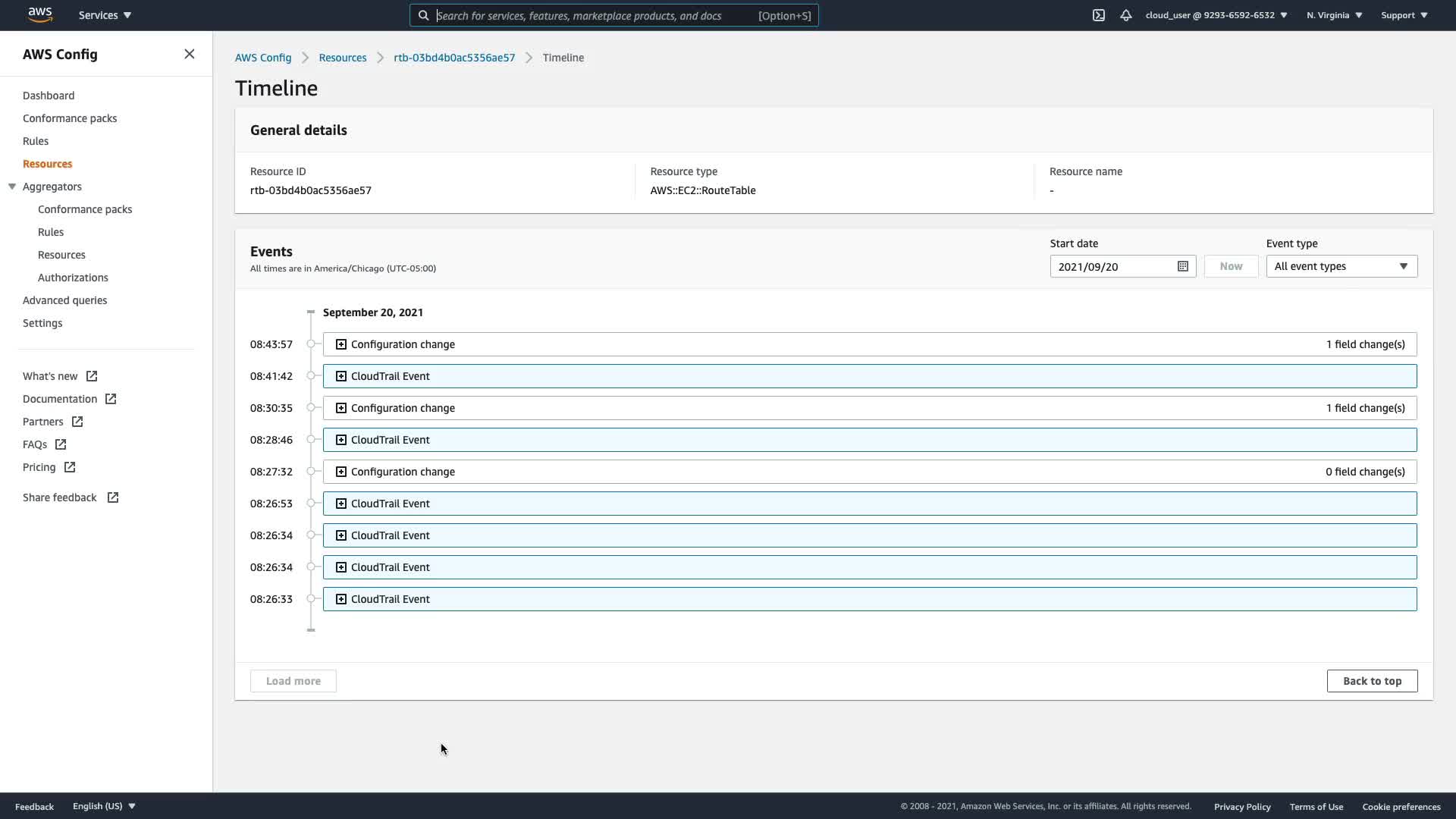Expand the 08:43:57 Configuration change event

[x=341, y=344]
